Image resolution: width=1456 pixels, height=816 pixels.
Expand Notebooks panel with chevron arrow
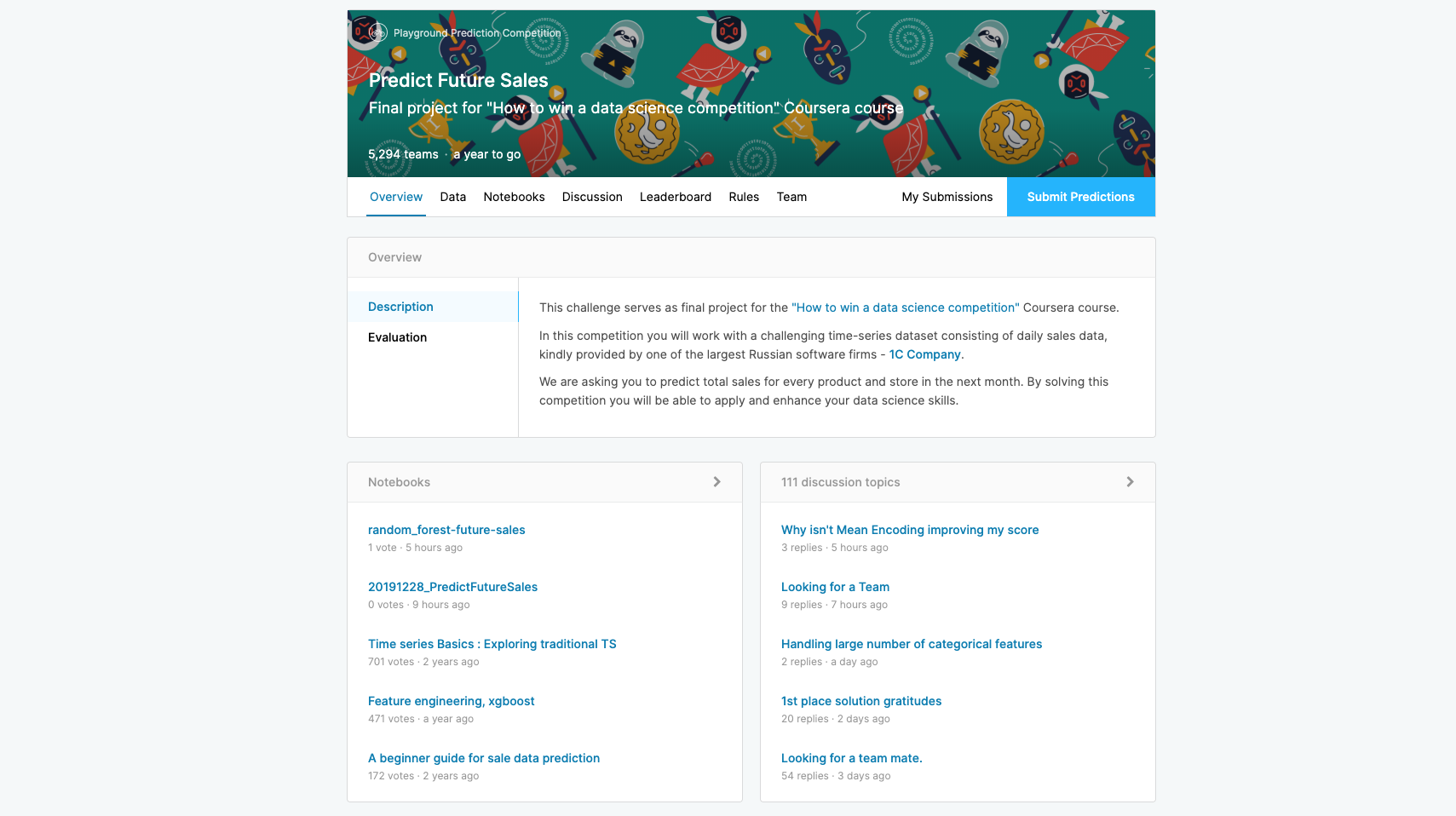coord(716,482)
